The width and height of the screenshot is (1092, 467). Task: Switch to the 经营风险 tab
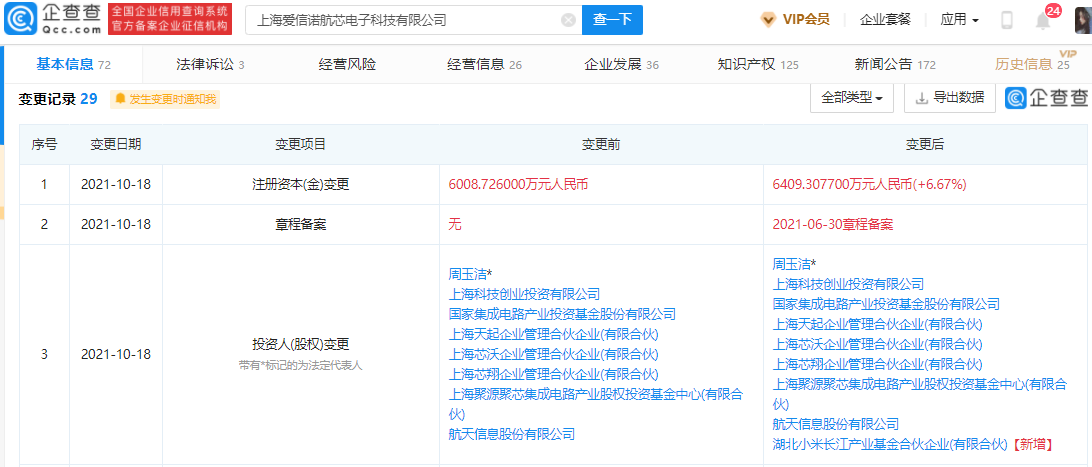pyautogui.click(x=348, y=65)
